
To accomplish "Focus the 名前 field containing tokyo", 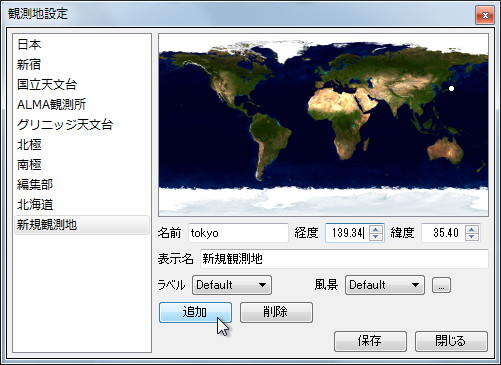I will (238, 233).
